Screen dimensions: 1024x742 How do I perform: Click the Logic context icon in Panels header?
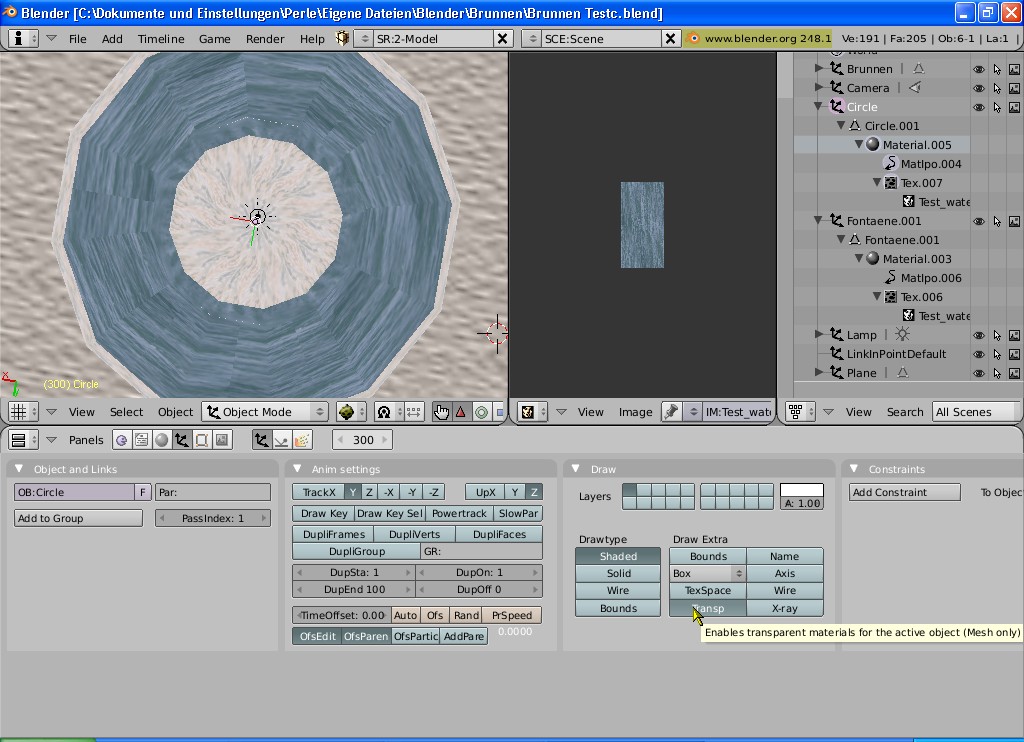(121, 440)
